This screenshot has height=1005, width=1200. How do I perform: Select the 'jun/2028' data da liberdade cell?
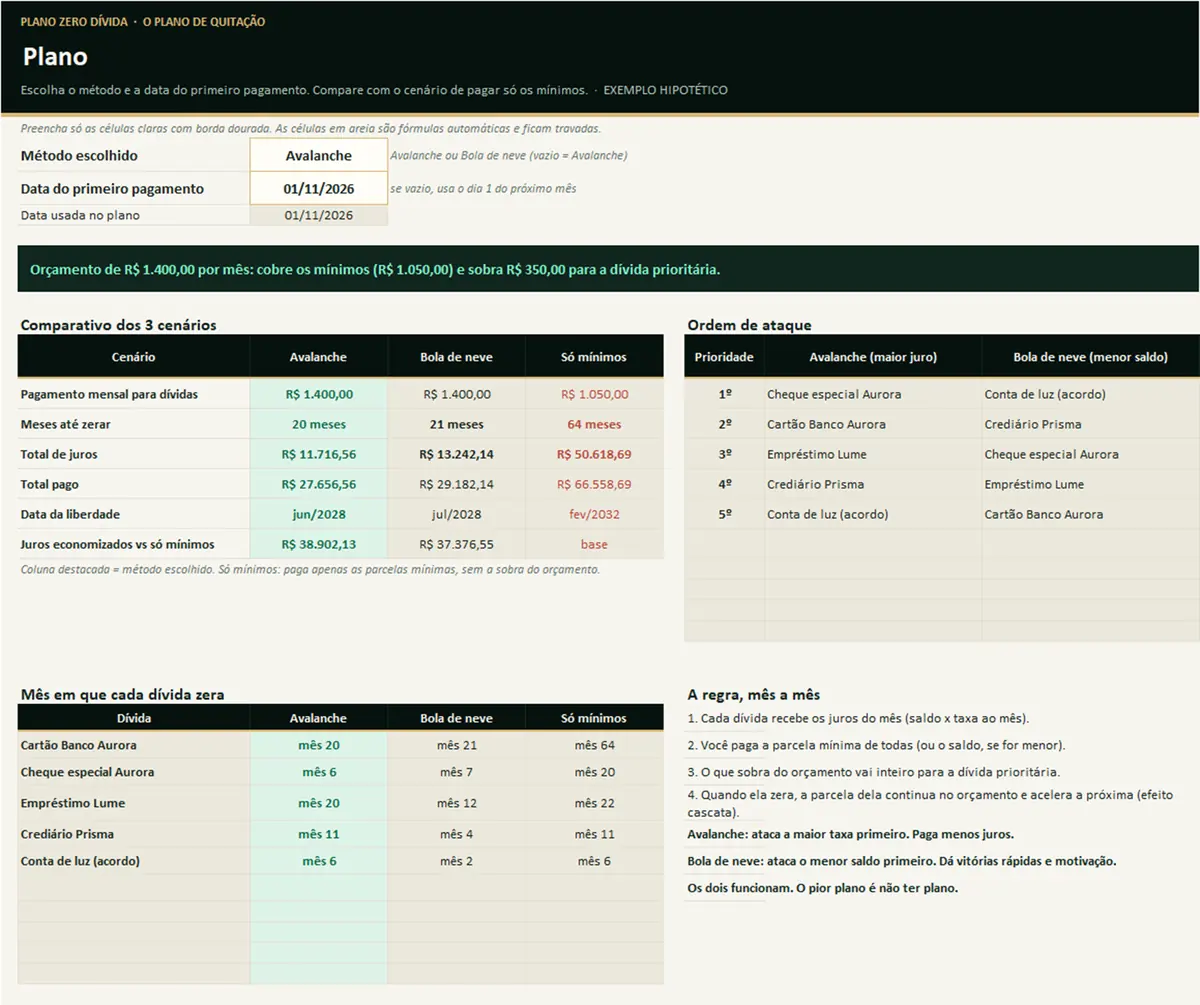pyautogui.click(x=318, y=514)
